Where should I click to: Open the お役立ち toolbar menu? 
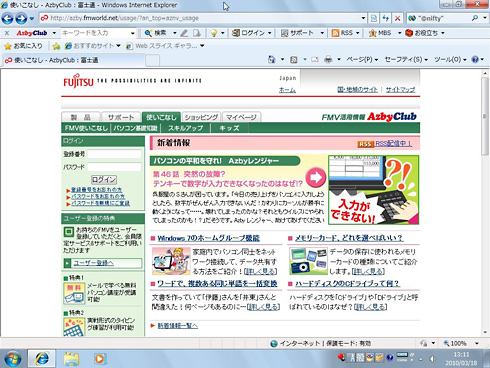tap(425, 33)
